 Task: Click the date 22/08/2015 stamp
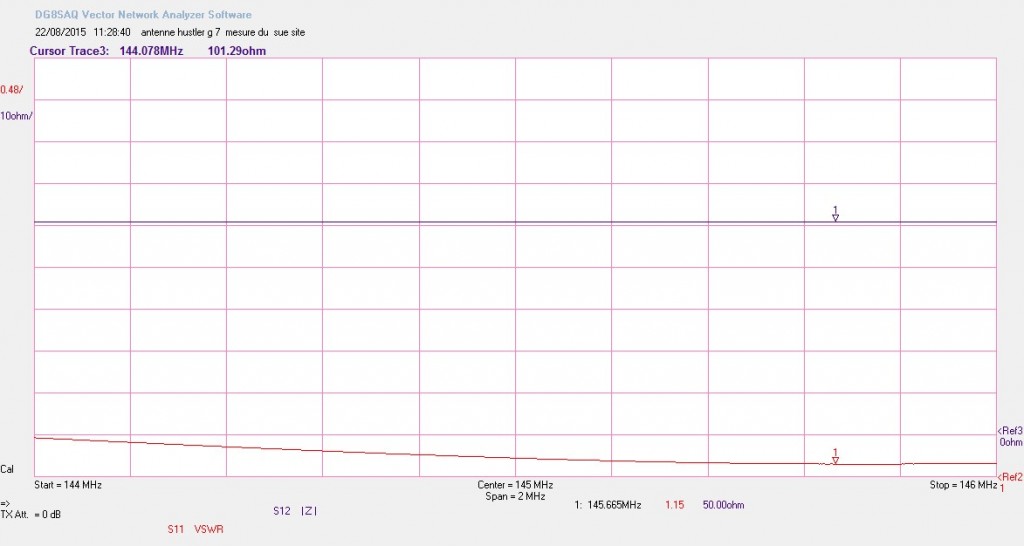tap(60, 32)
